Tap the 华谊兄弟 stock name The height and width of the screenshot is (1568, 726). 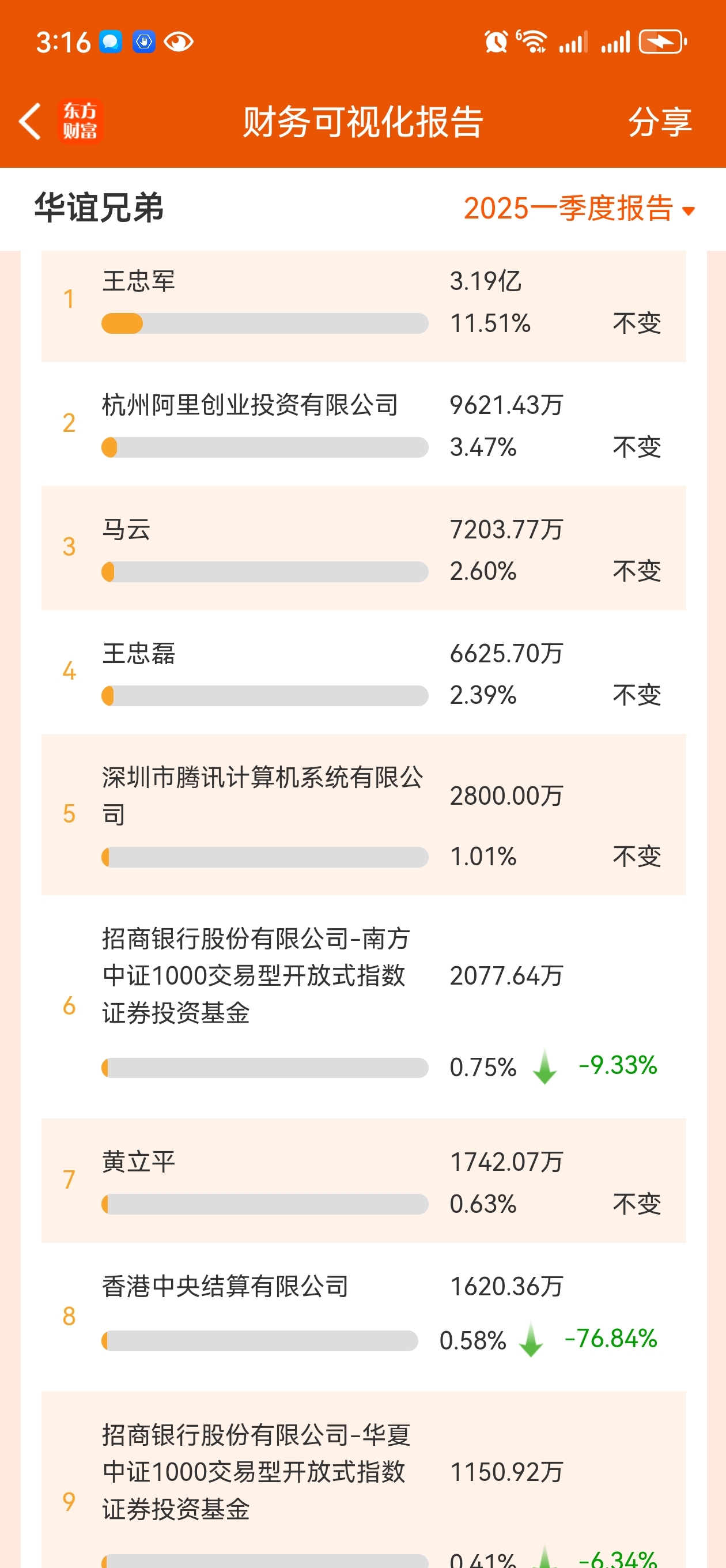pyautogui.click(x=99, y=208)
